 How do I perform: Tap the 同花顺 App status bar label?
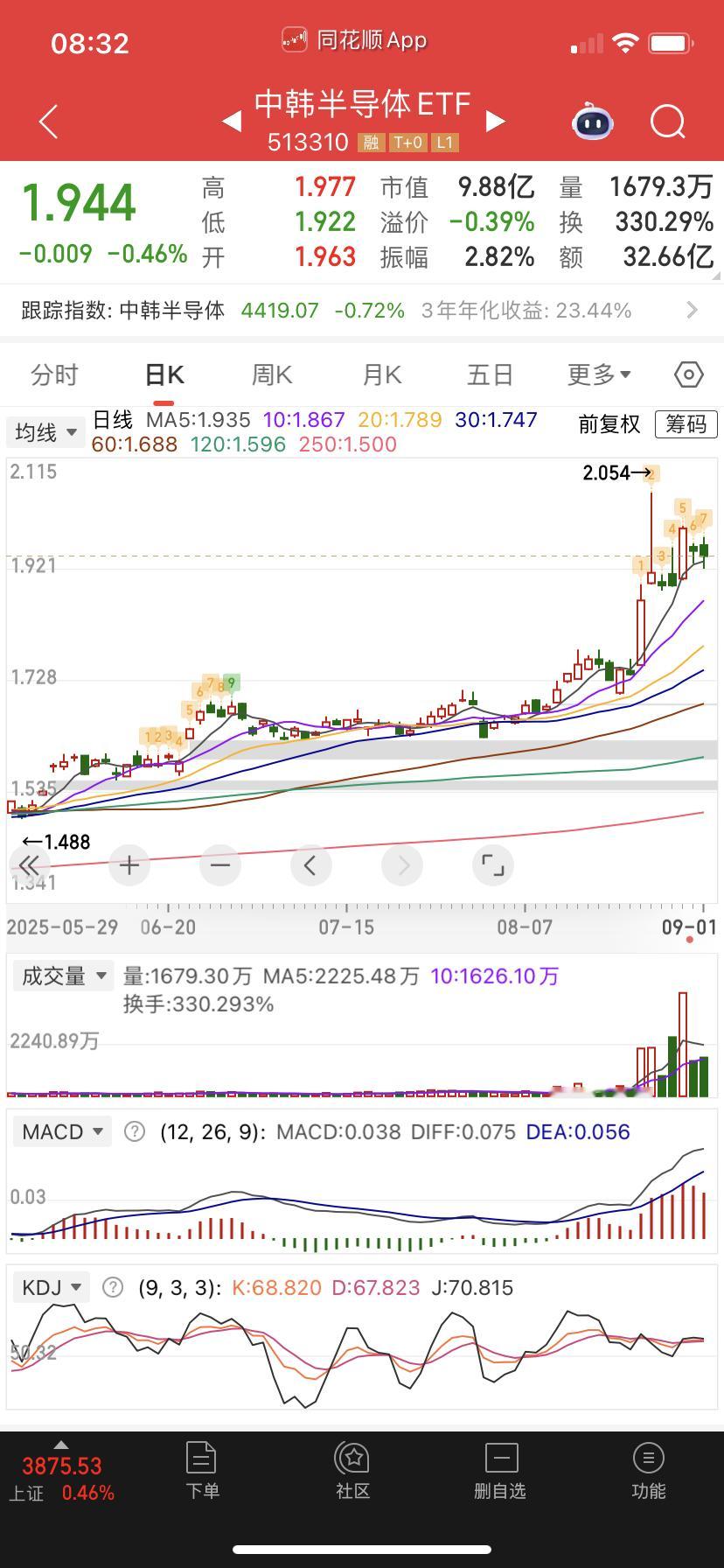[x=355, y=40]
